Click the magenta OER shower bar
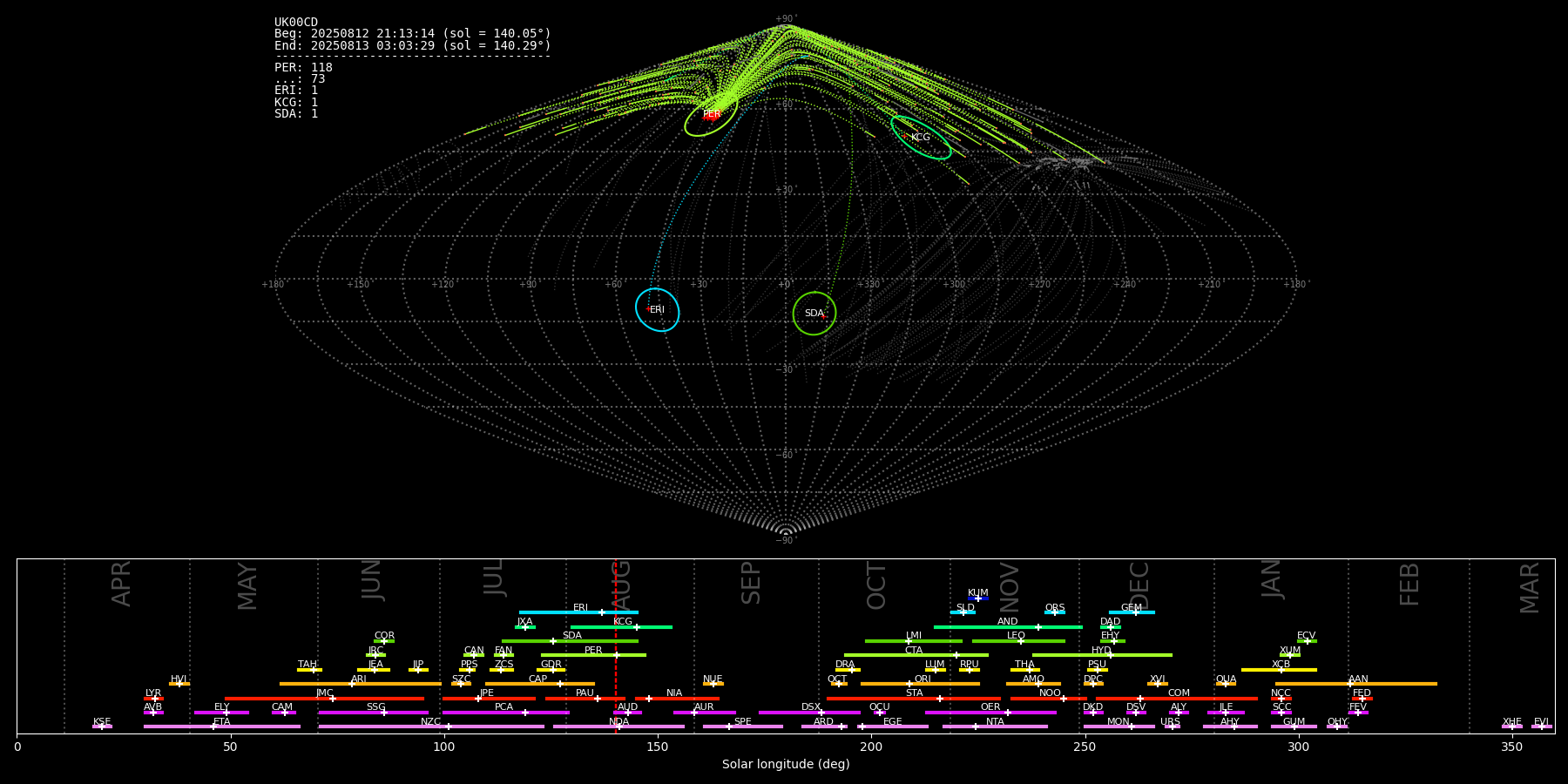This screenshot has height=784, width=1568. (990, 713)
